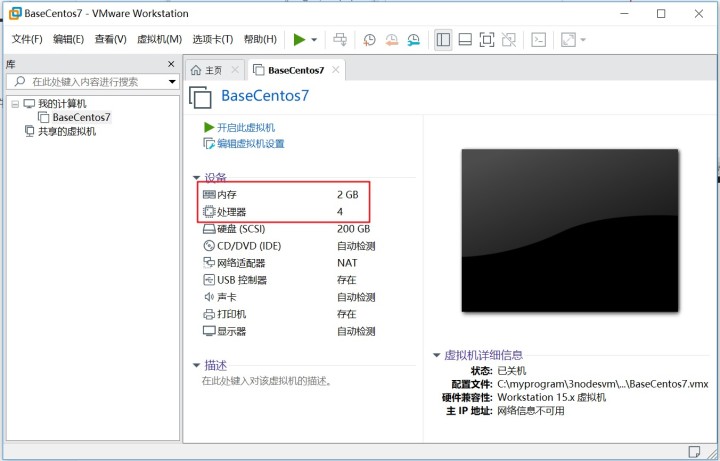Open the 虚拟机(M) menu
Image resolution: width=720 pixels, height=461 pixels.
159,39
